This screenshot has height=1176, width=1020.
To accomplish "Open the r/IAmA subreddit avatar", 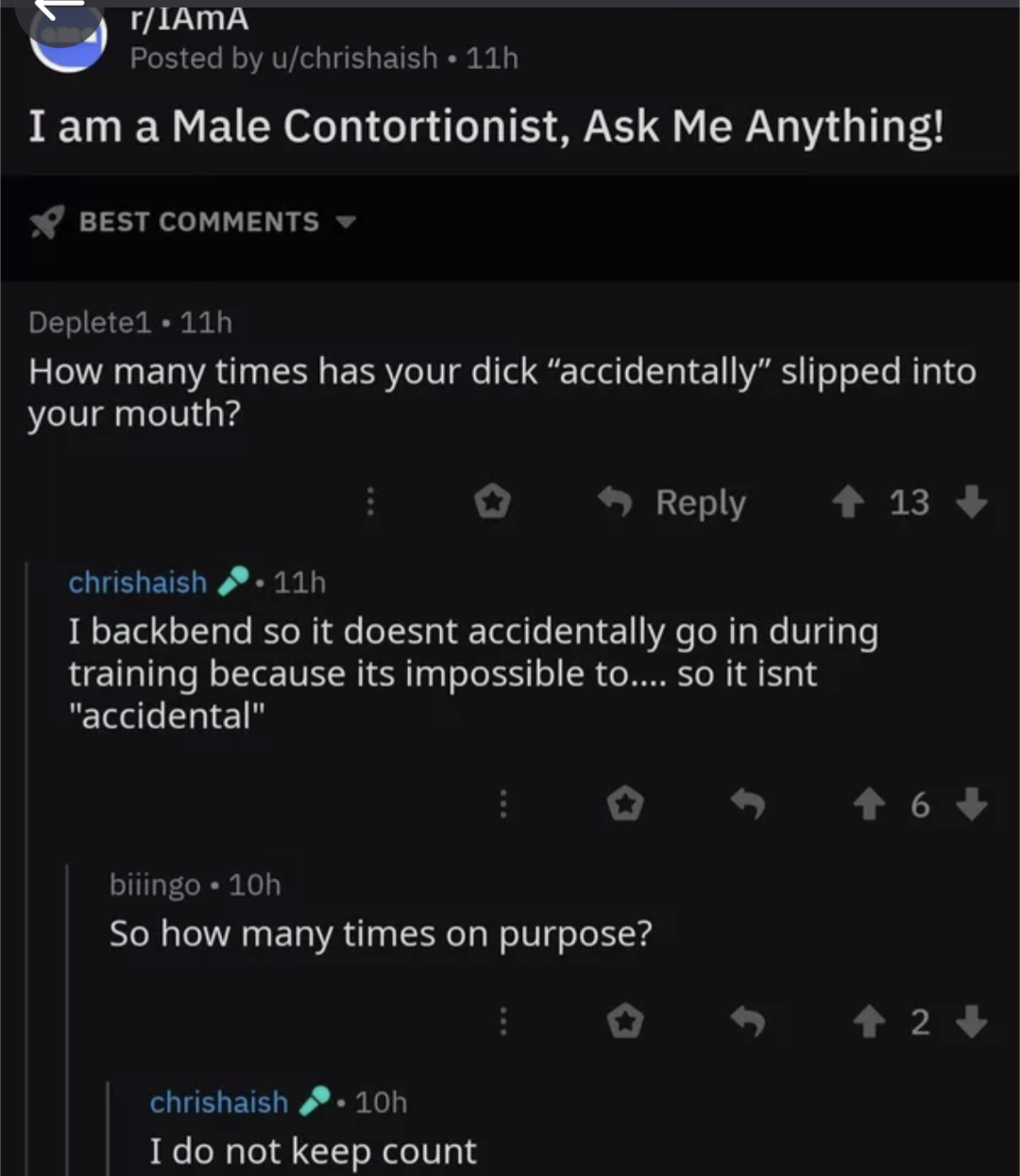I will pos(68,38).
